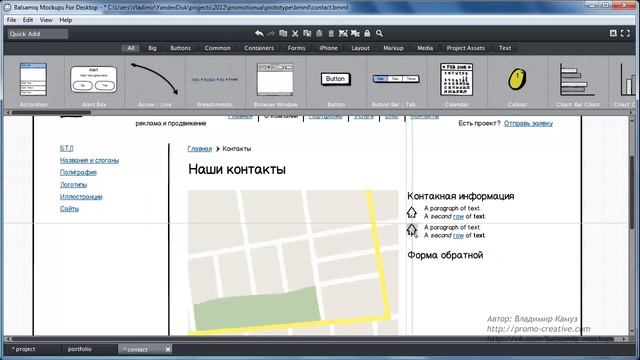Image resolution: width=640 pixels, height=360 pixels.
Task: Select the Наши контакты heading
Action: [237, 169]
